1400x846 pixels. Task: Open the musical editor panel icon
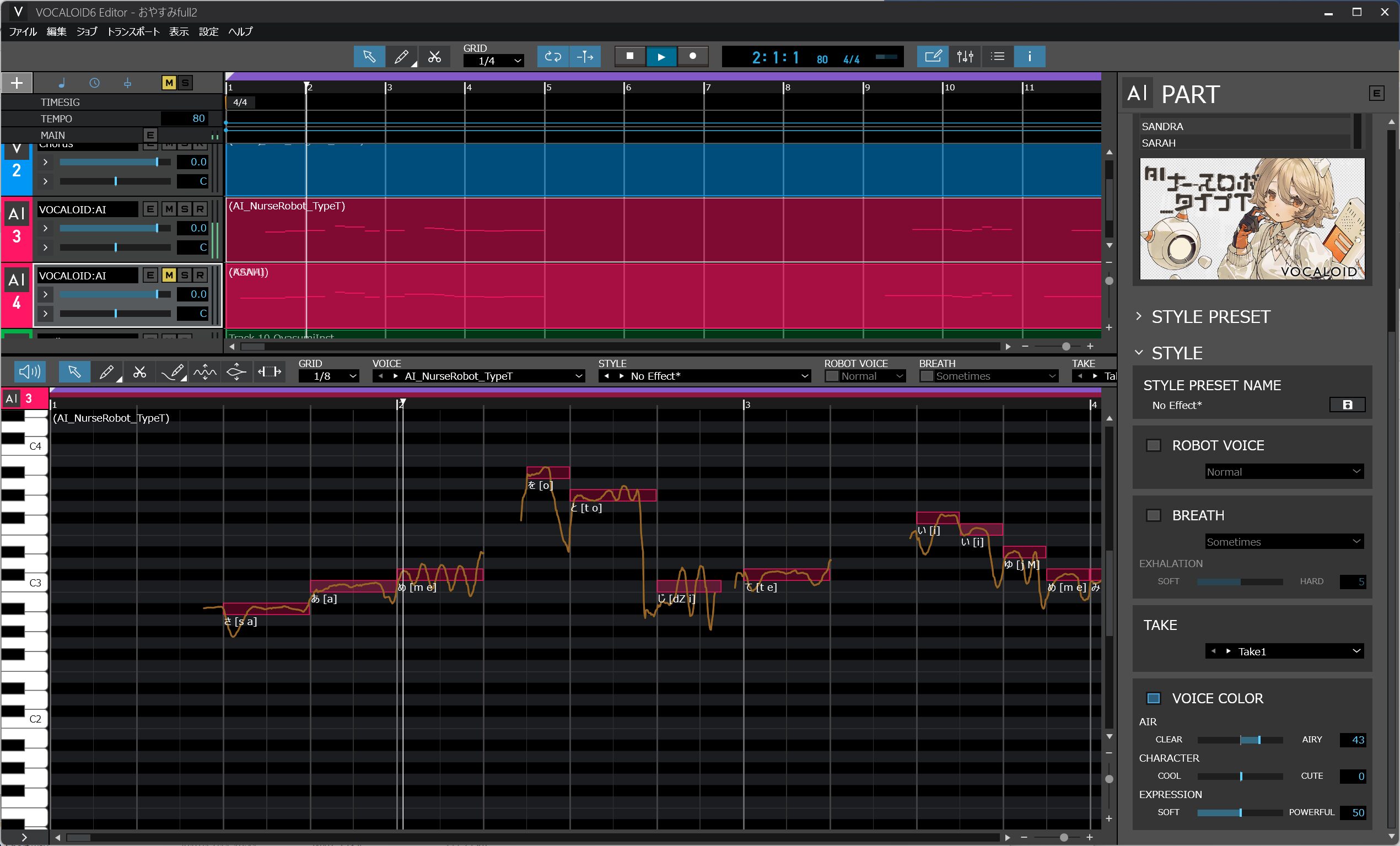(x=933, y=56)
